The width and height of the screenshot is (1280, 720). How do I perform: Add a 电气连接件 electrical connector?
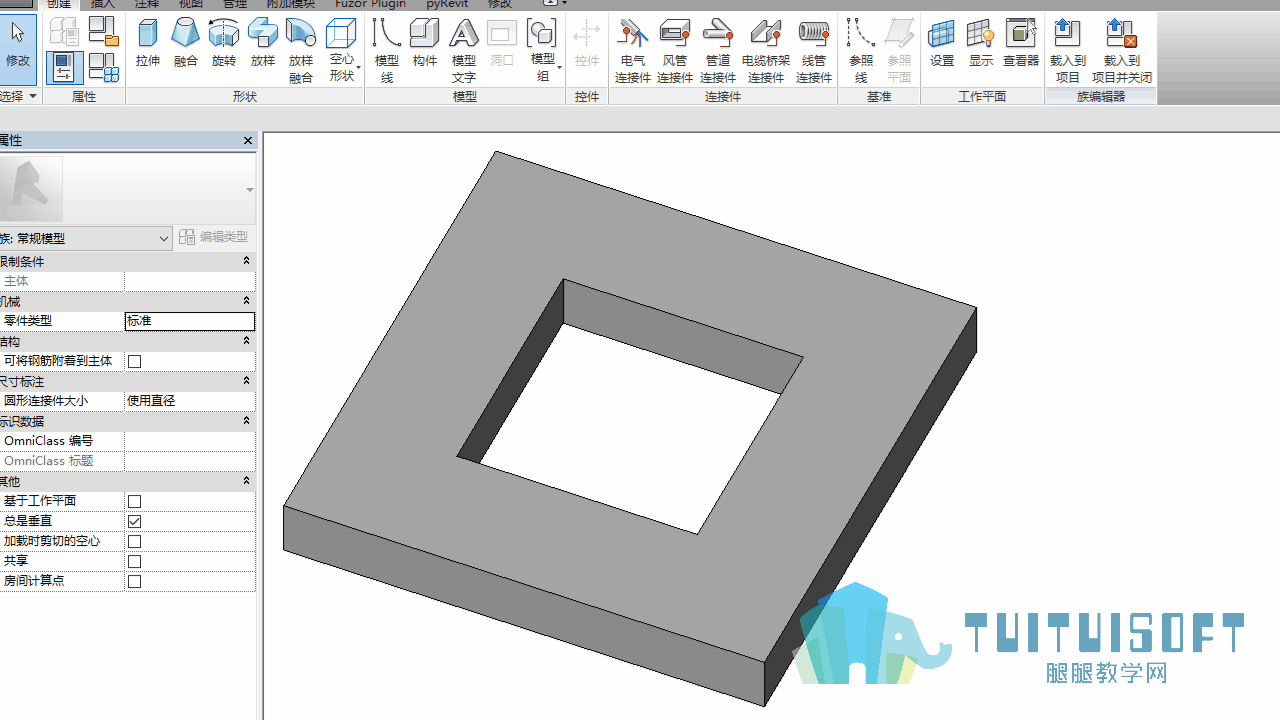coord(633,51)
